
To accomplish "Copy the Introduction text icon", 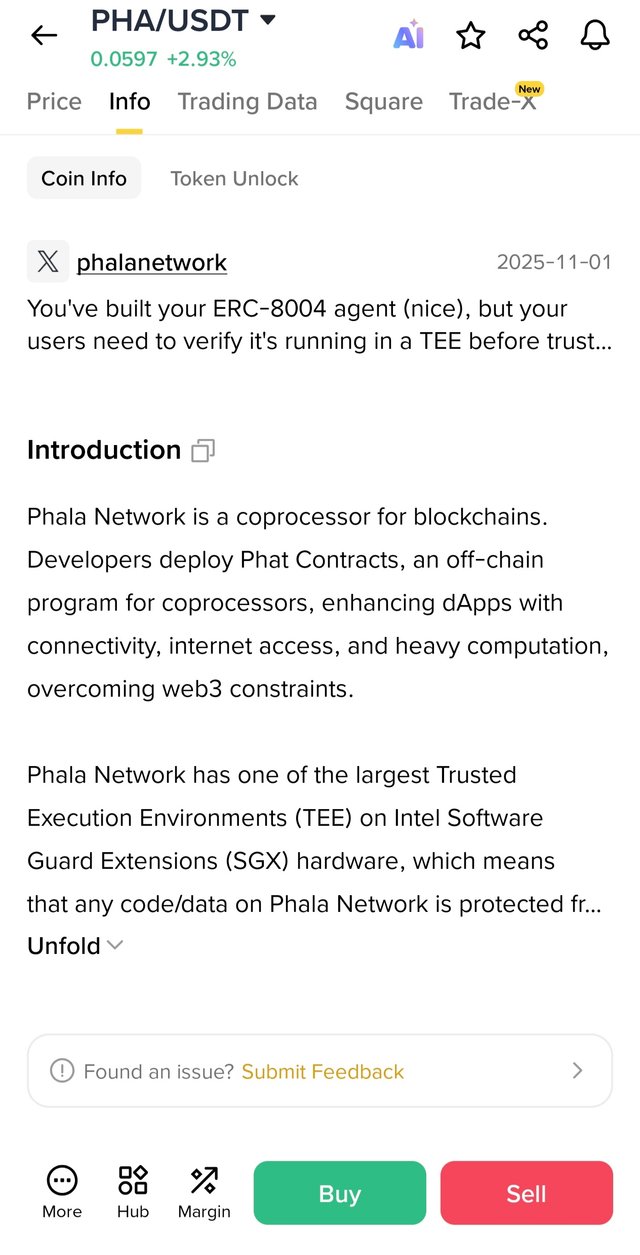I will click(x=203, y=451).
